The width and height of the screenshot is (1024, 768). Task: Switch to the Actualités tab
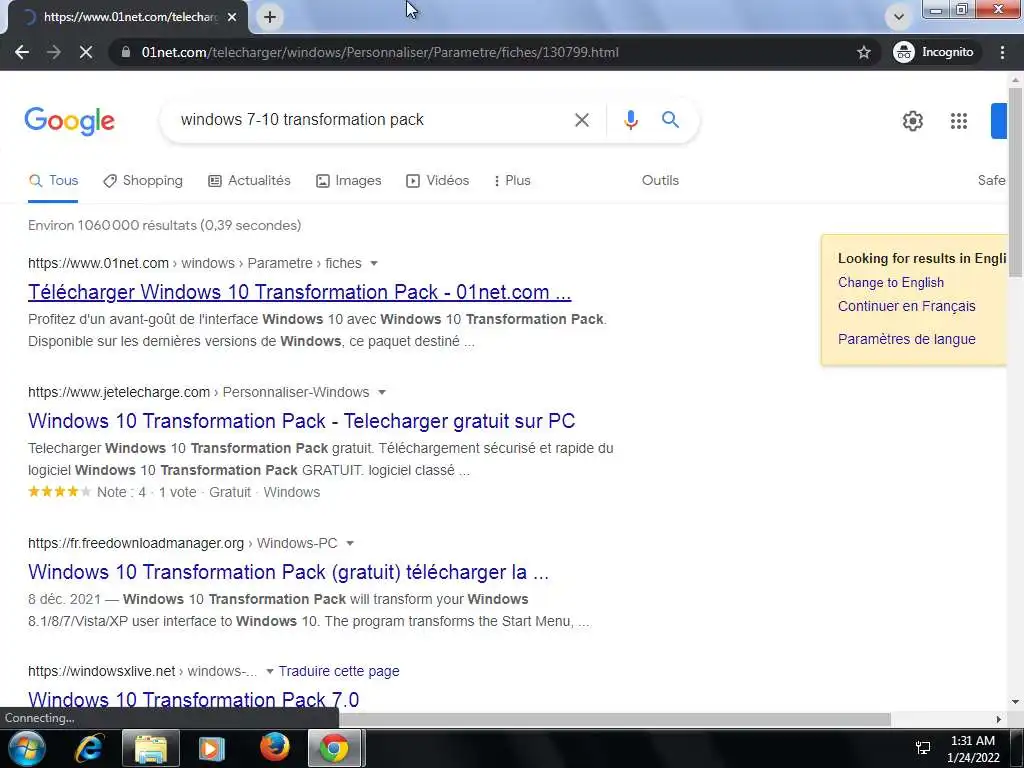pyautogui.click(x=249, y=181)
